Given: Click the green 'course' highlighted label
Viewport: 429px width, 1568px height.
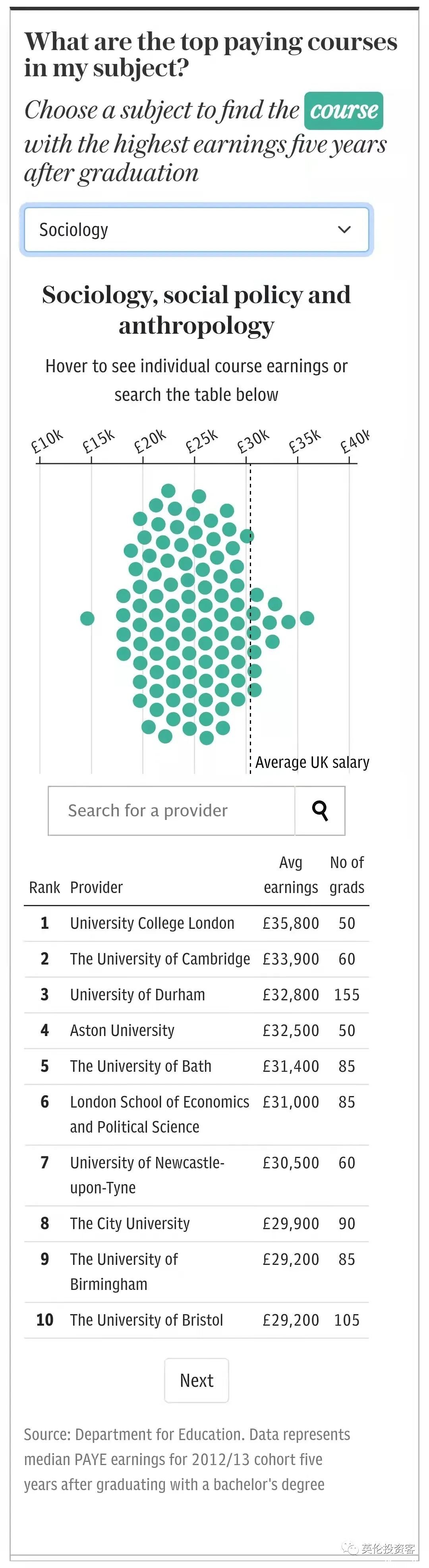Looking at the screenshot, I should point(344,110).
